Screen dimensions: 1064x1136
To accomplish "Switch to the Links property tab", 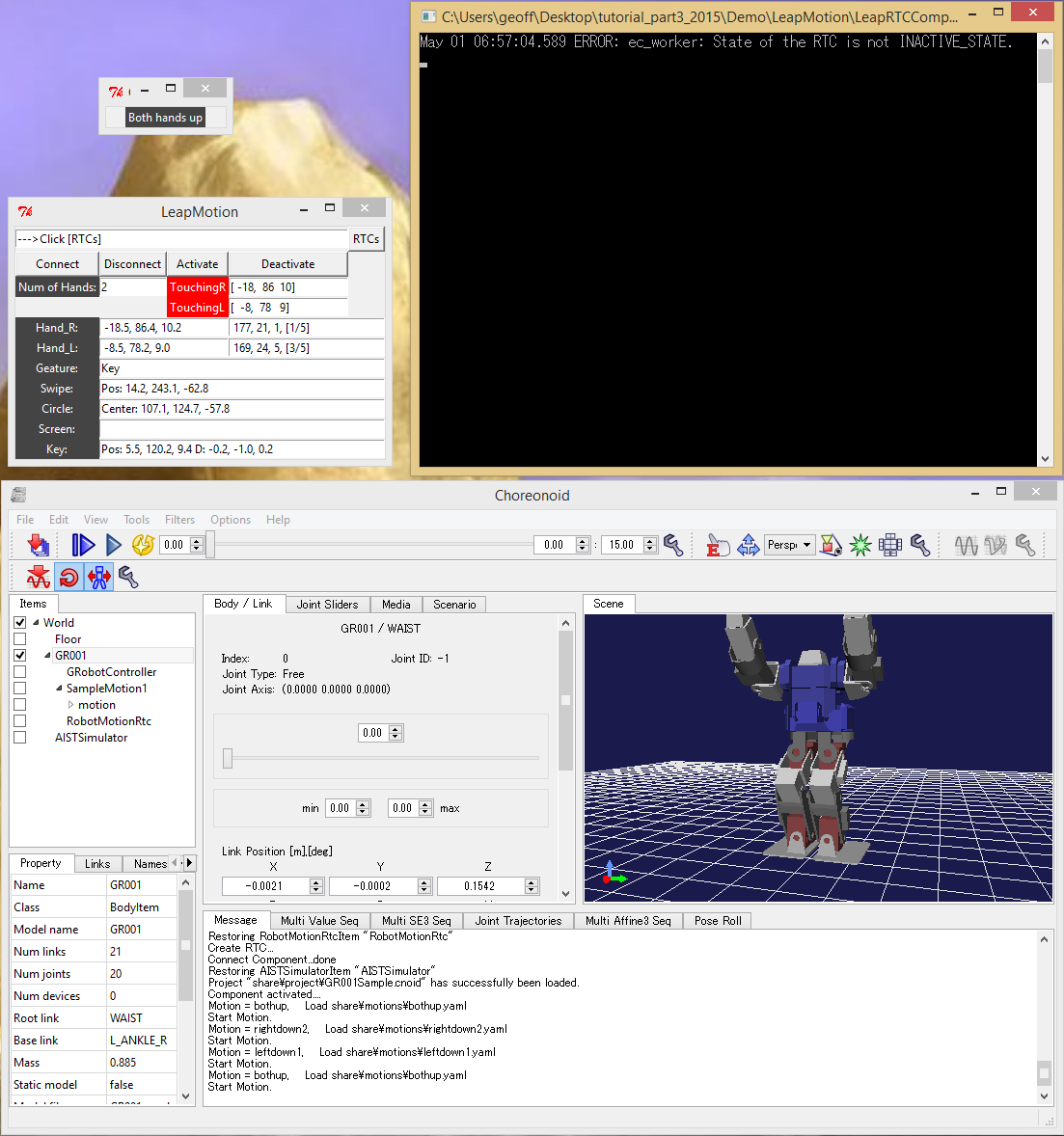I will [x=97, y=864].
